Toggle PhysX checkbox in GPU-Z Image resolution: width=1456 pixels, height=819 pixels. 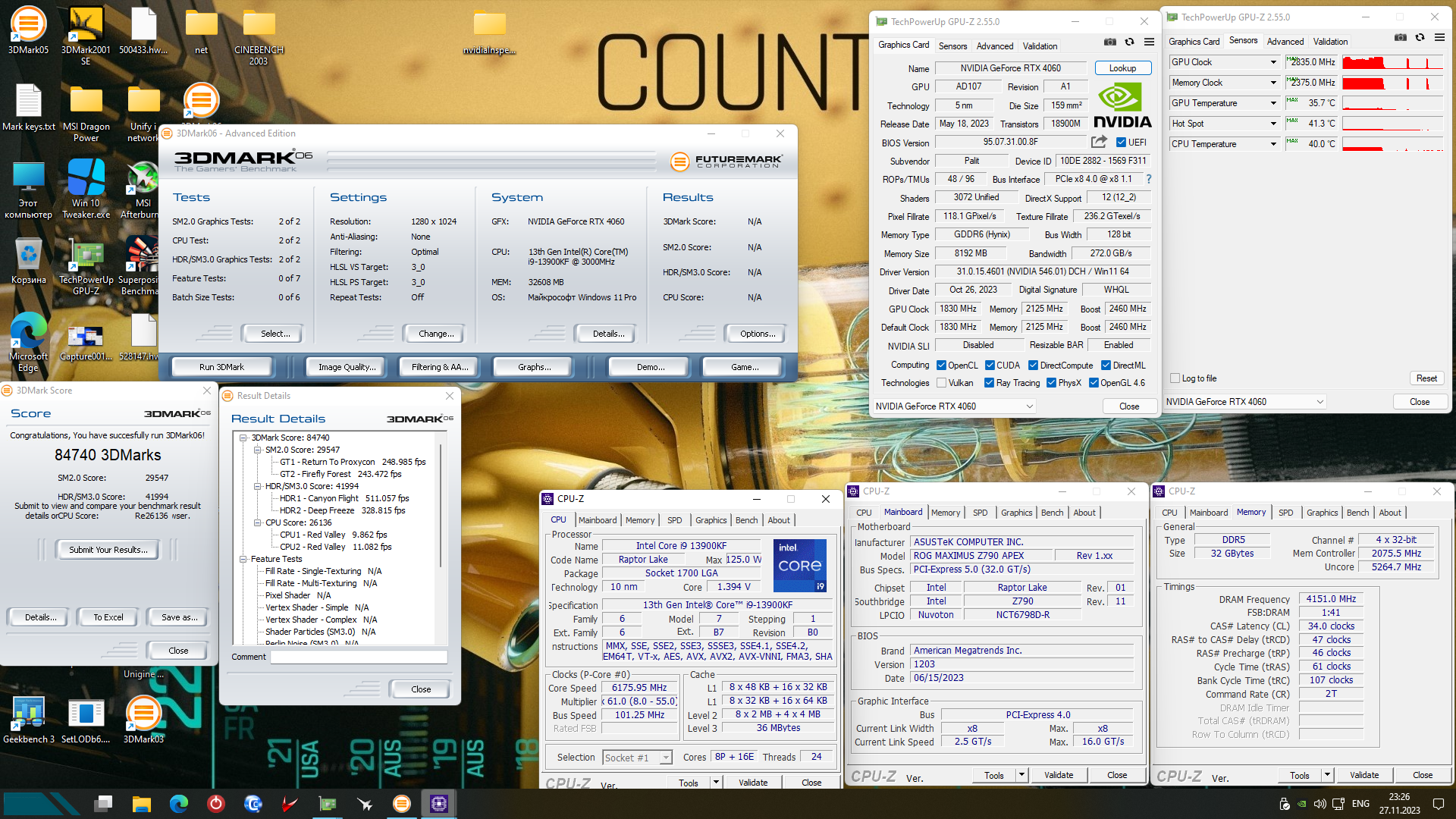click(1051, 383)
